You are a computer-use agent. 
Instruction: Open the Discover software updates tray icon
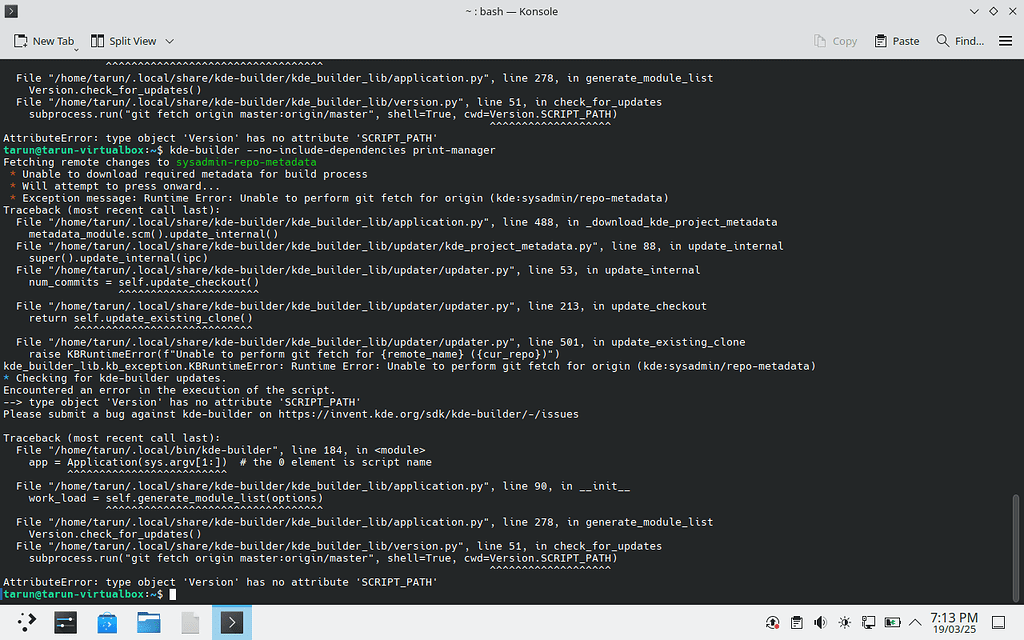[771, 622]
